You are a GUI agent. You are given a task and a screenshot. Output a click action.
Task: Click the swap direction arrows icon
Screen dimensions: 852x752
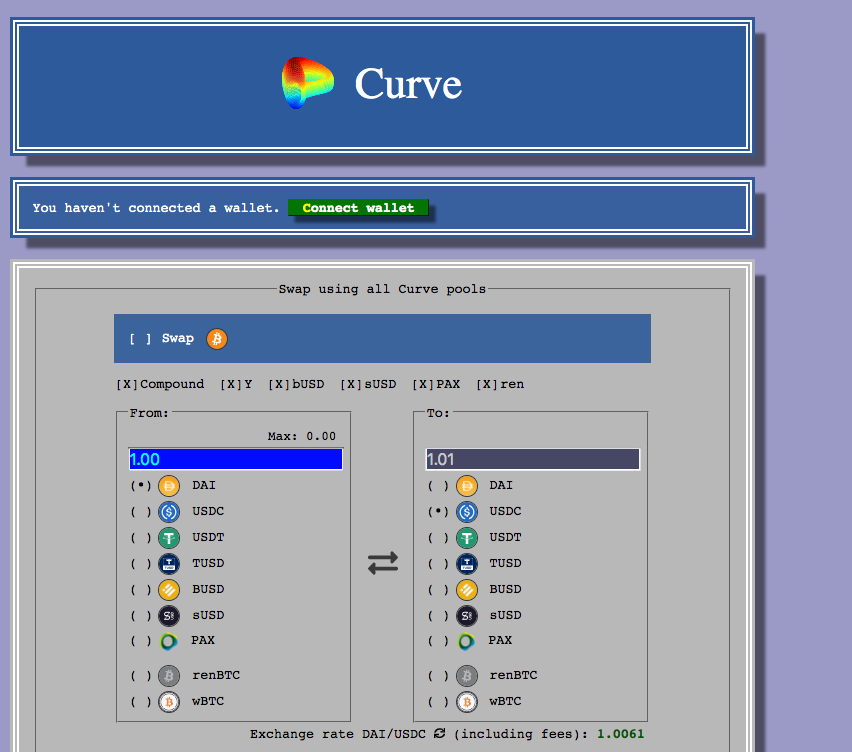tap(383, 563)
